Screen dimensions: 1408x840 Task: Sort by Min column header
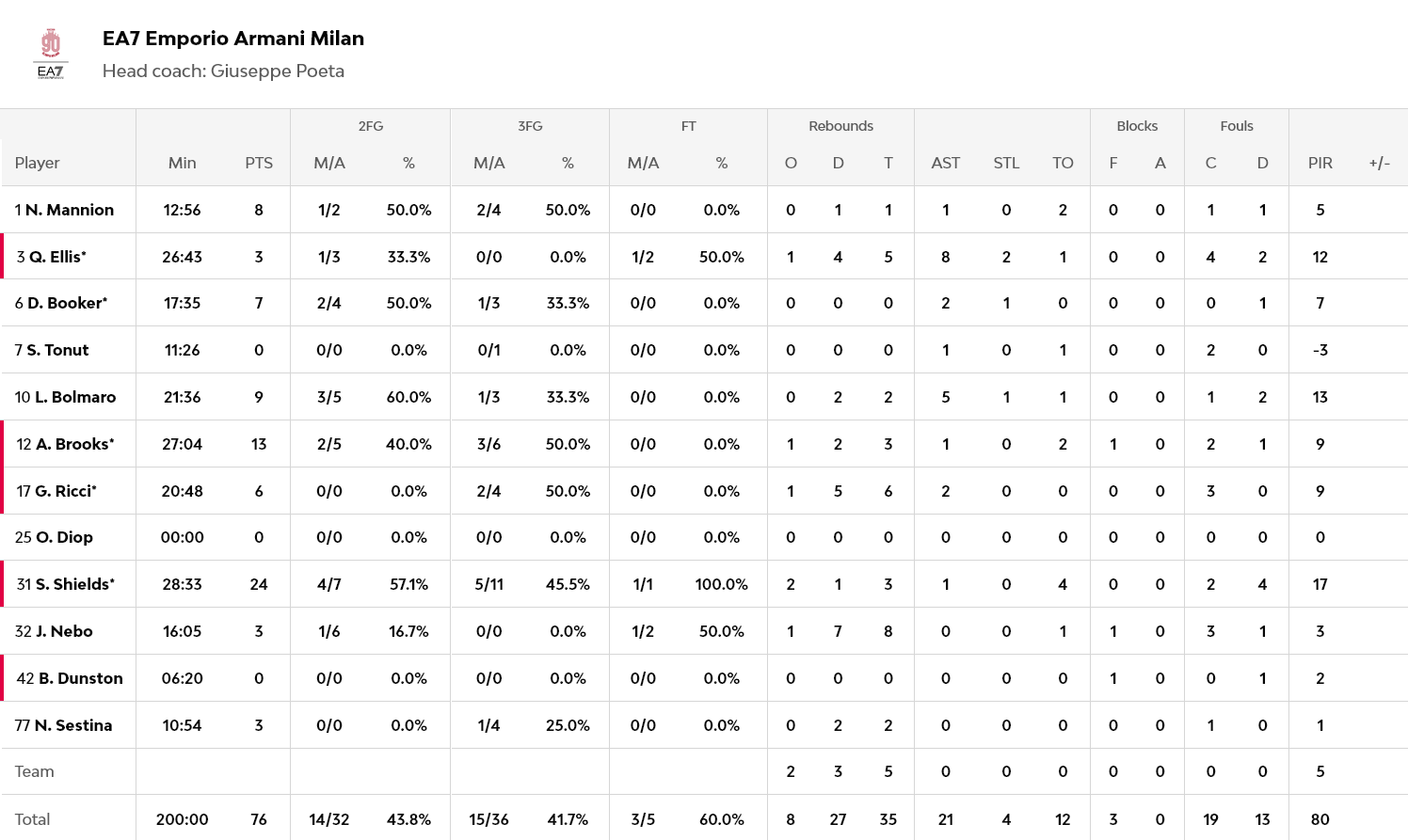pos(183,163)
